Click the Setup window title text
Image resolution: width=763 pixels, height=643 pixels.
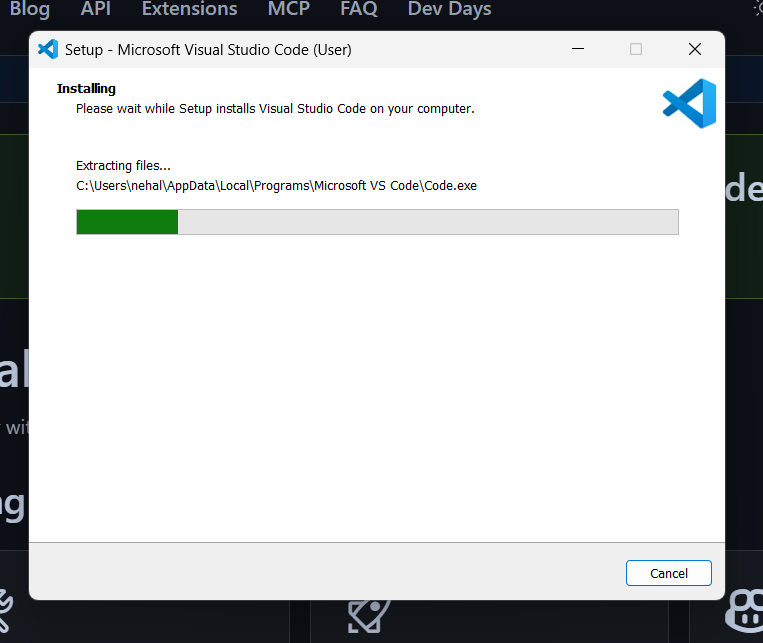[208, 49]
